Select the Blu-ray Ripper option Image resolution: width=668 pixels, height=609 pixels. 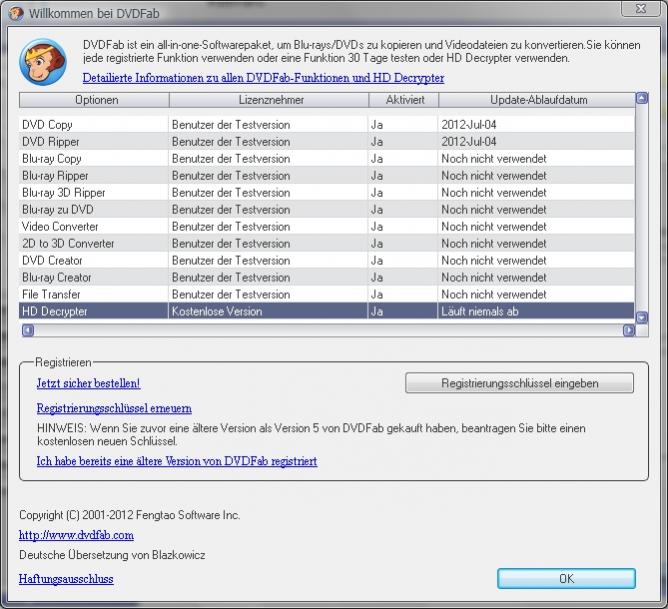tap(327, 175)
